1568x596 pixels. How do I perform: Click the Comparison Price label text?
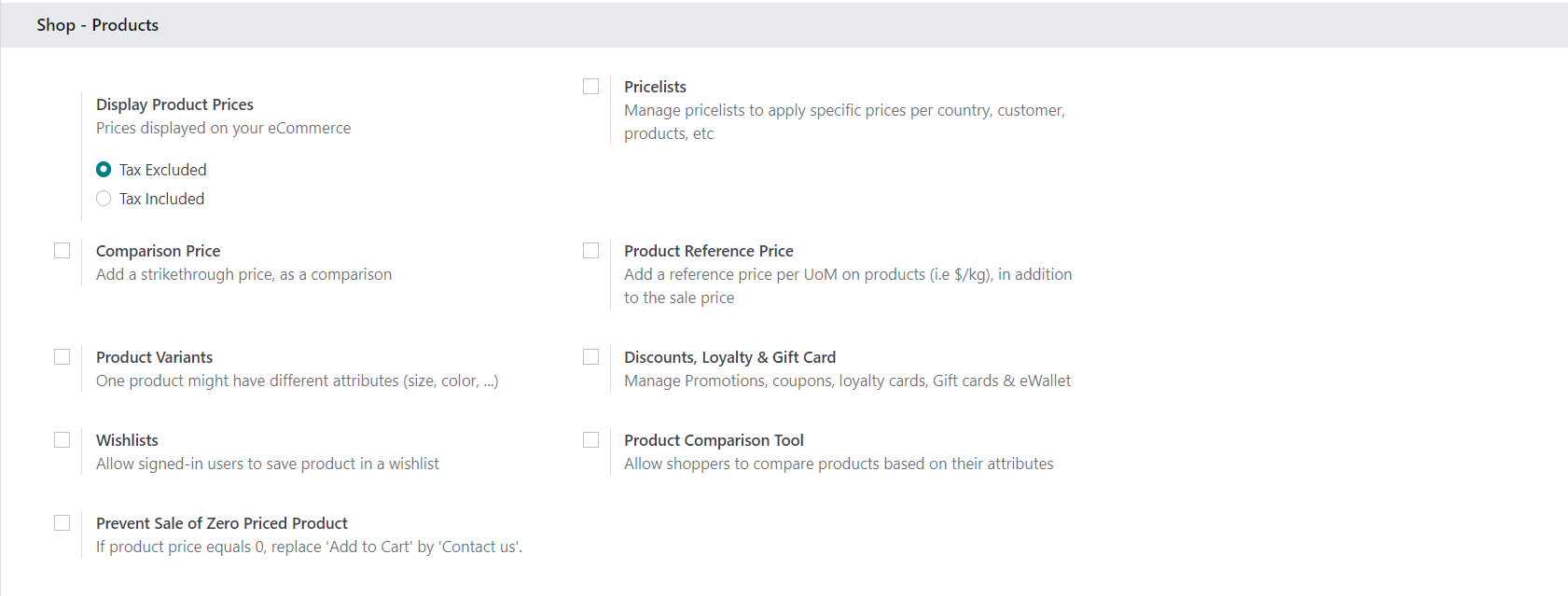click(x=158, y=251)
